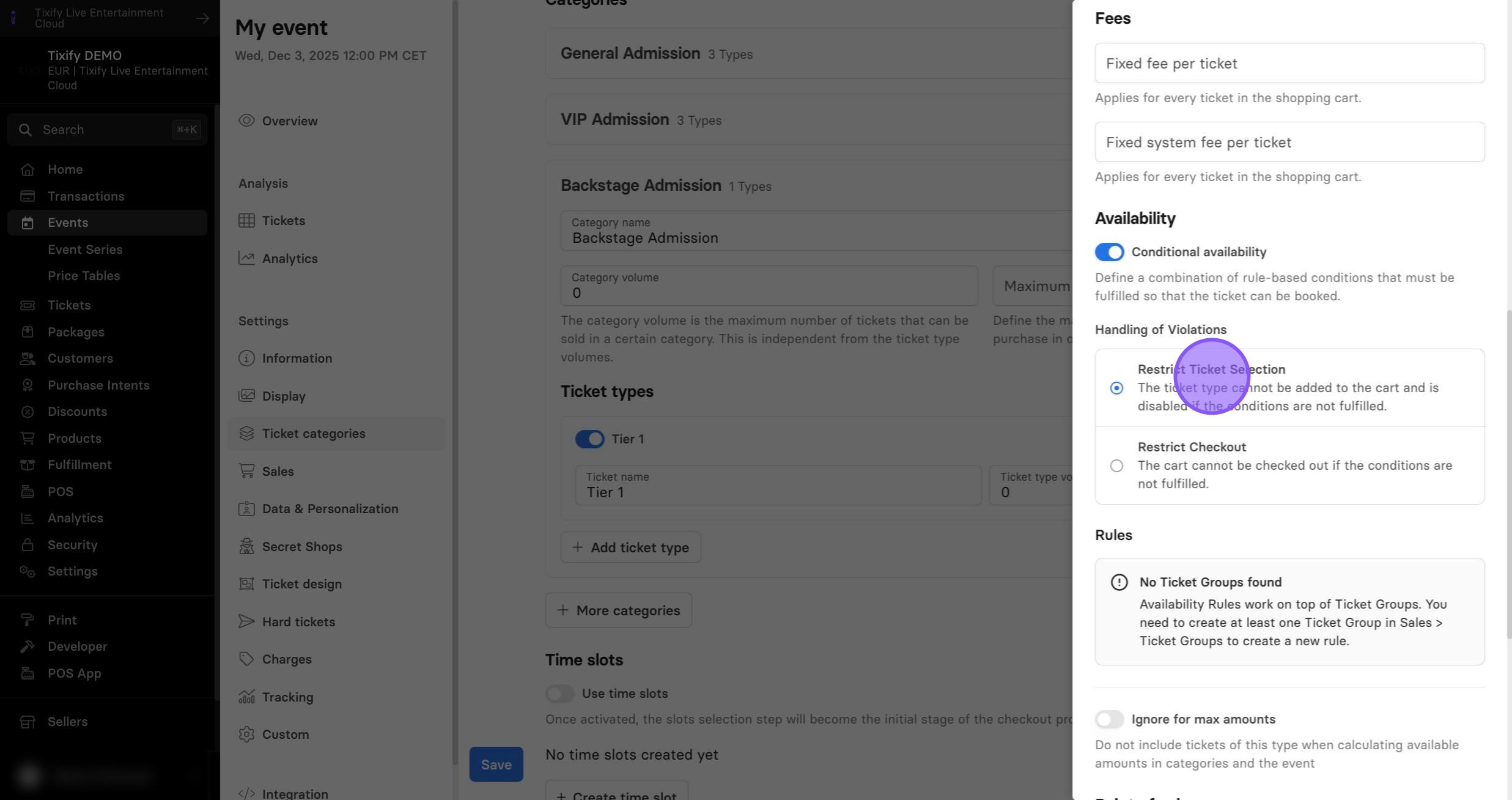
Task: Click the Packages icon in the sidebar
Action: pos(27,332)
